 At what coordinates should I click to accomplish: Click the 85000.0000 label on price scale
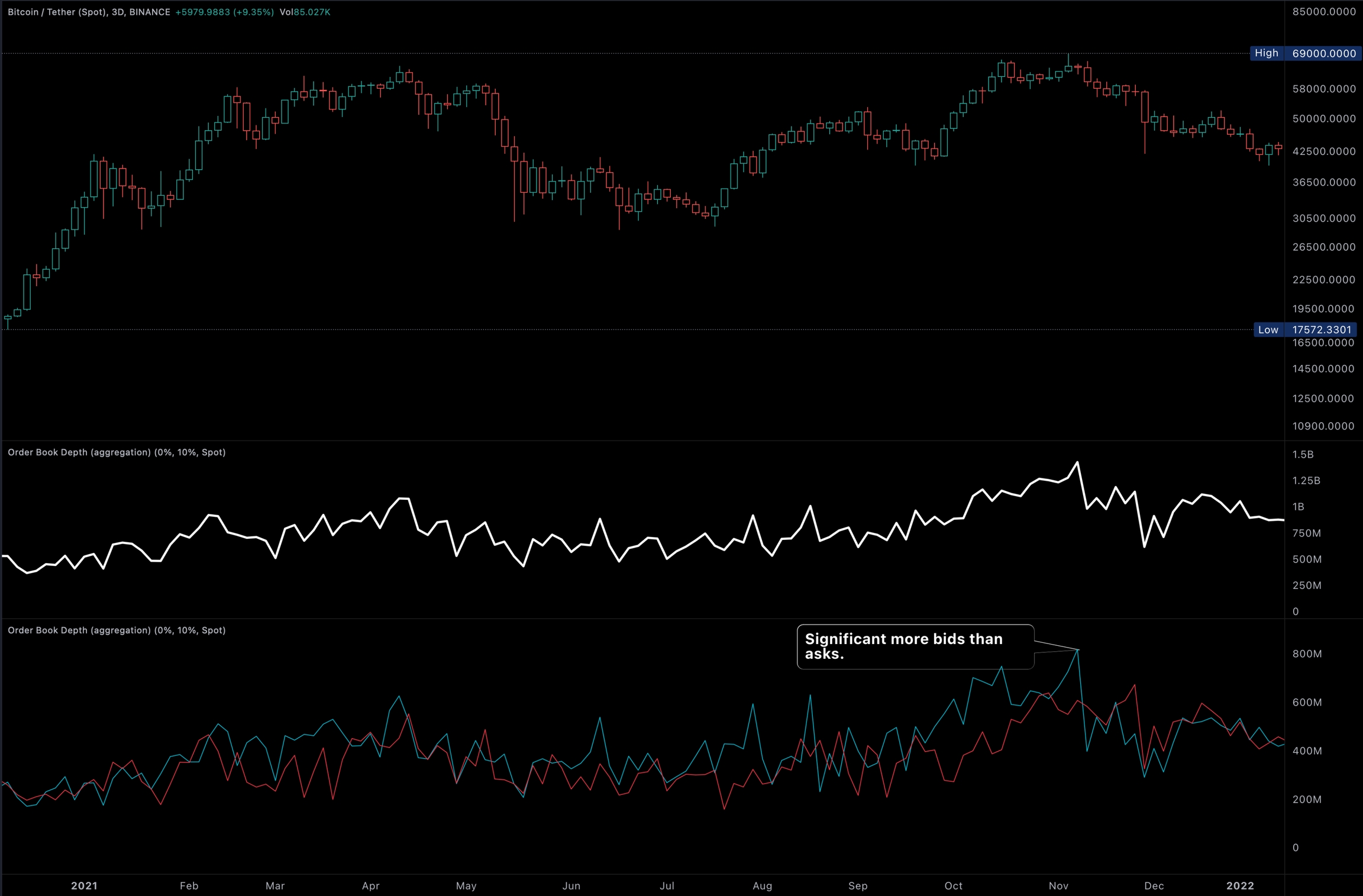tap(1323, 12)
